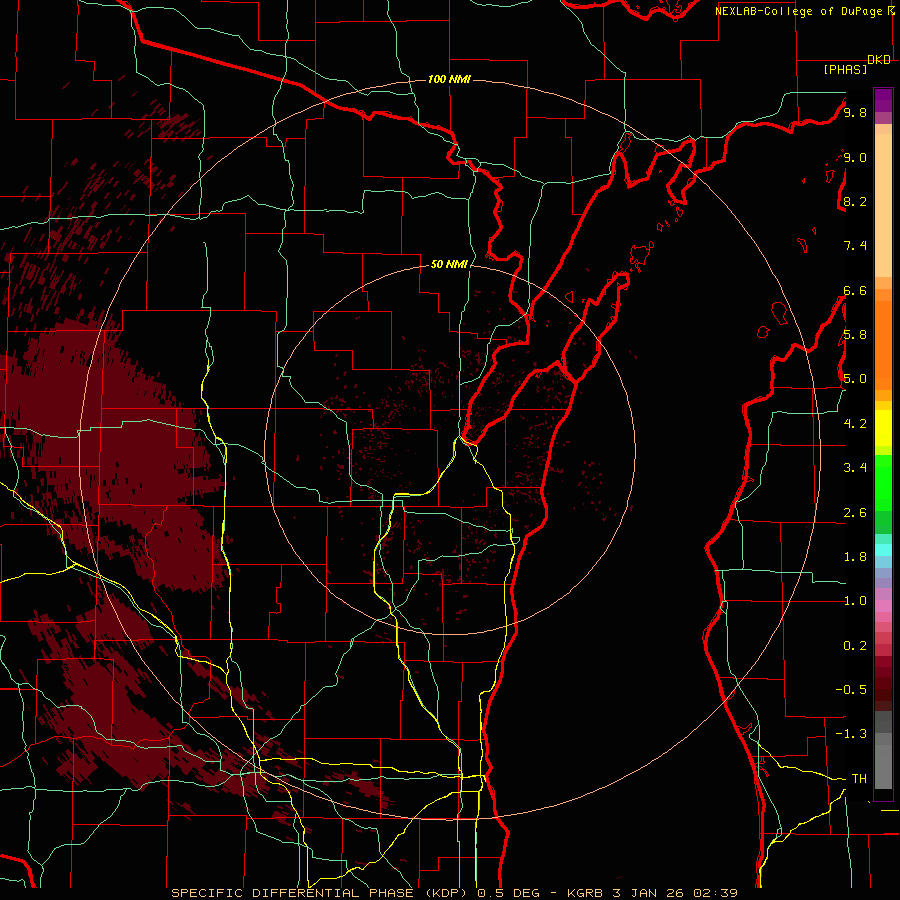Pick the cyan color bar segment

[883, 550]
